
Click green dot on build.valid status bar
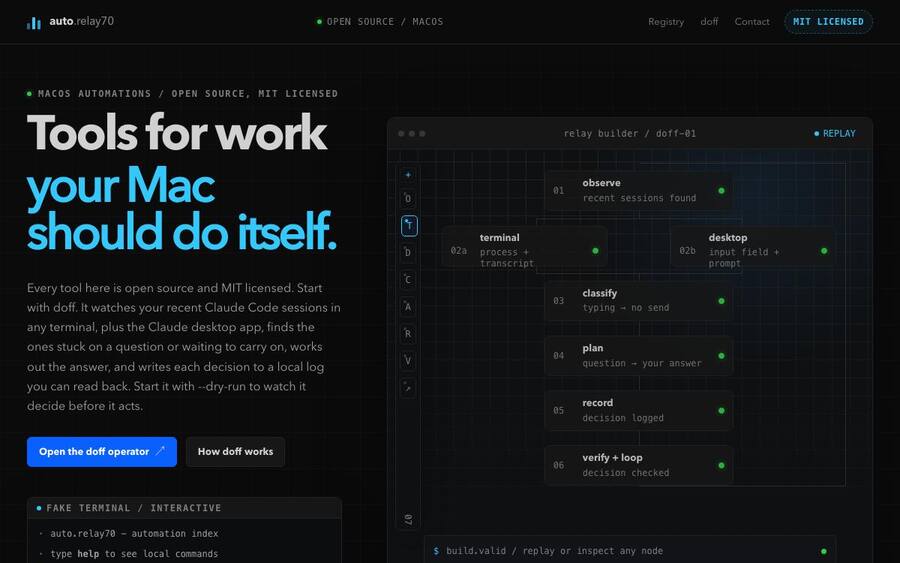tap(824, 552)
